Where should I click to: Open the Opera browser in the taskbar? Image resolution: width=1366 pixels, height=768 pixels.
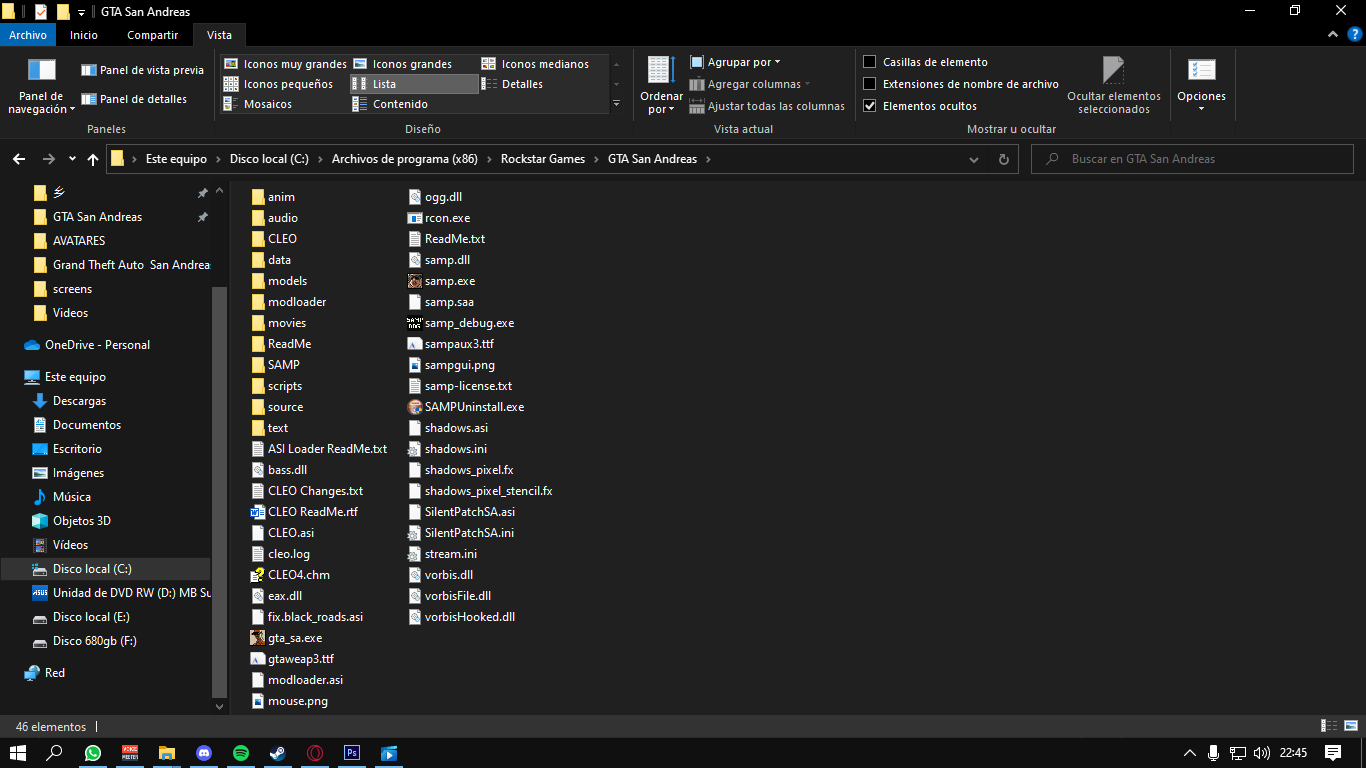tap(315, 753)
